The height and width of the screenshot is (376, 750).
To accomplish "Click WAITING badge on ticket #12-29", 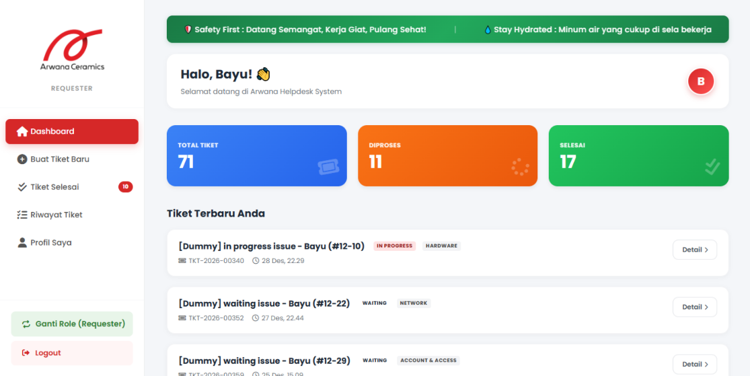I will click(x=375, y=360).
